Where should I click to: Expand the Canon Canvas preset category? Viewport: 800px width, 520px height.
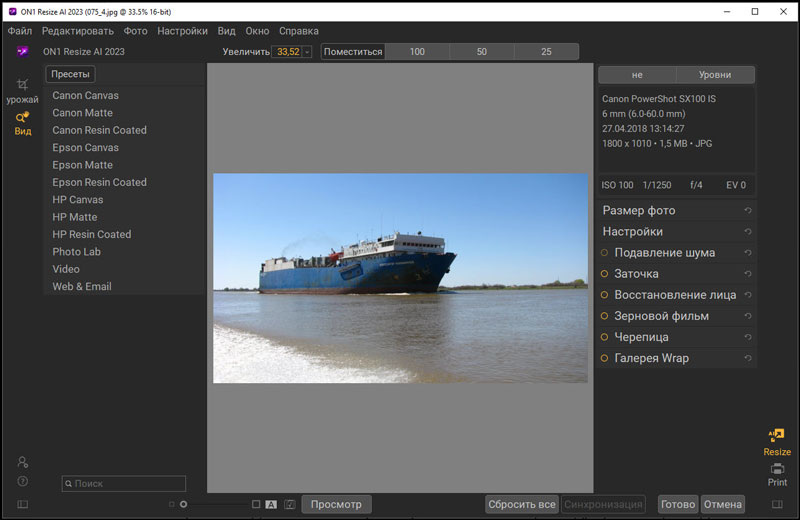point(85,95)
